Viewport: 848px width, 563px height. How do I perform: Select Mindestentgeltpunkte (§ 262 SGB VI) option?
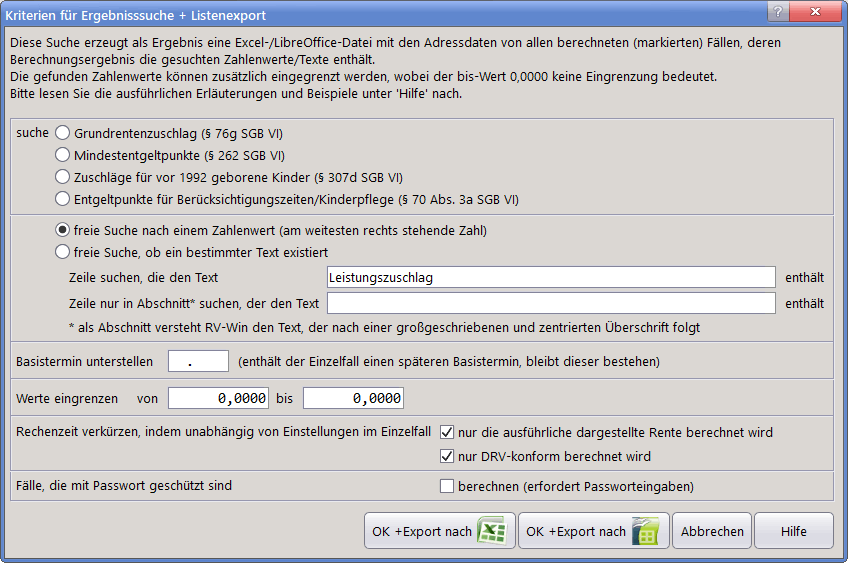coord(63,155)
